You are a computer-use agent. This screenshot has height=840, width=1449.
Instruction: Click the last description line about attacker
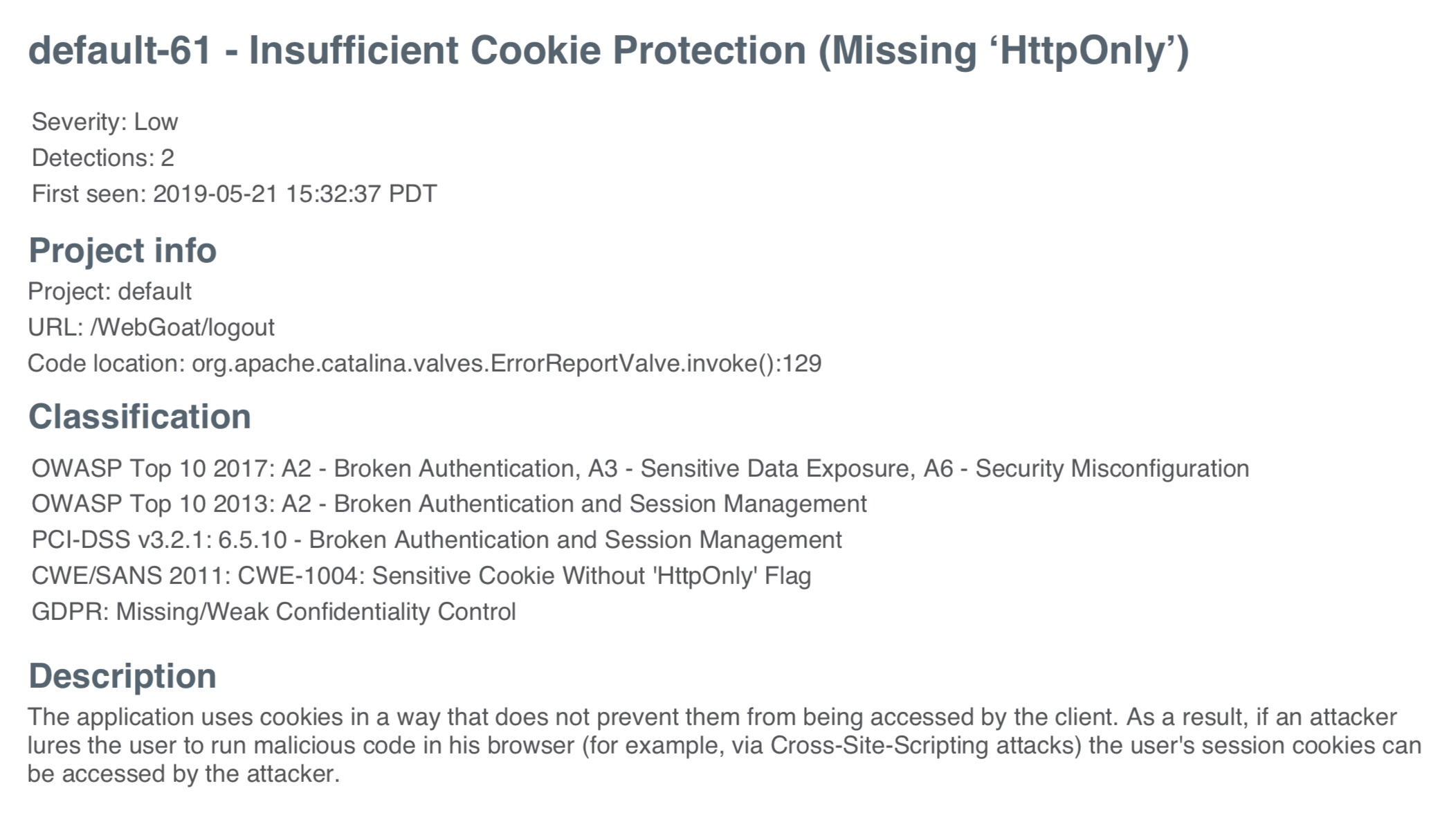click(x=183, y=774)
